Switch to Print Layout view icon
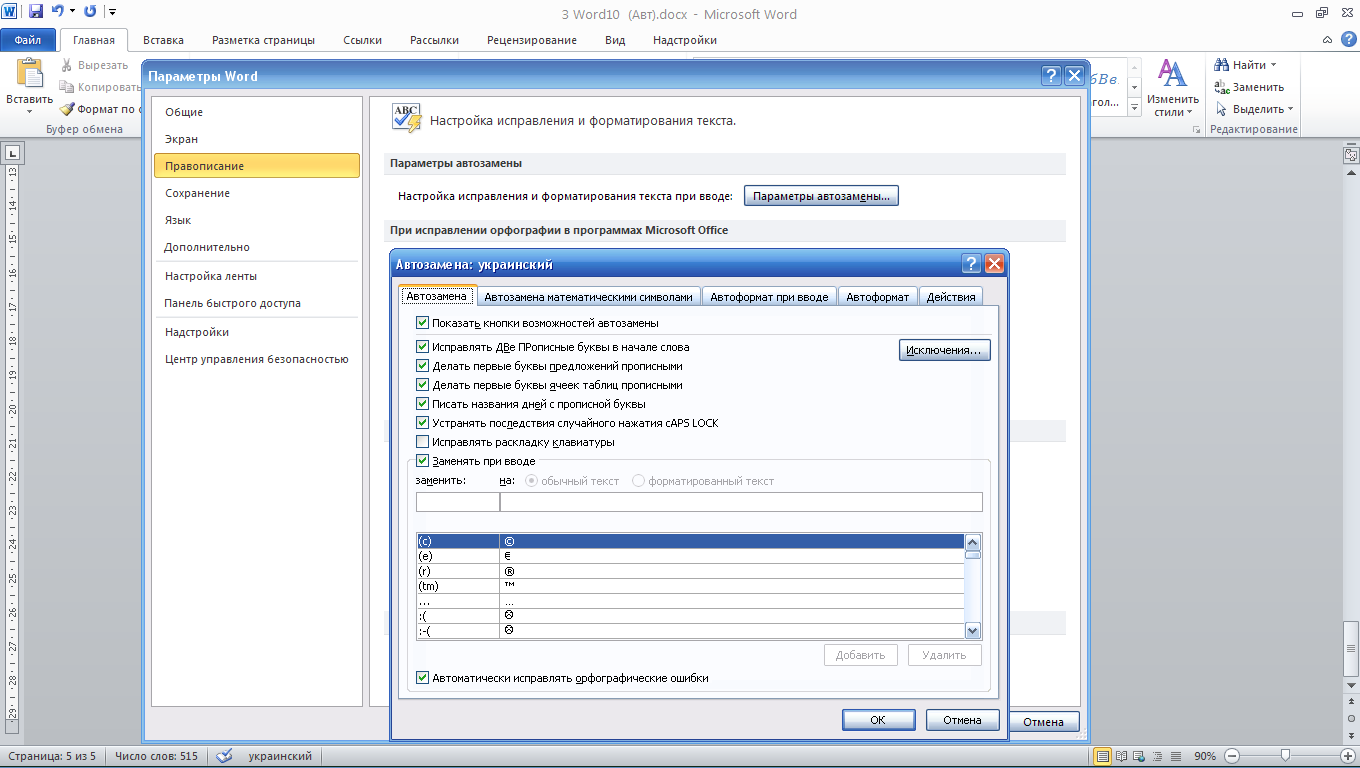The height and width of the screenshot is (768, 1360). [x=1103, y=756]
